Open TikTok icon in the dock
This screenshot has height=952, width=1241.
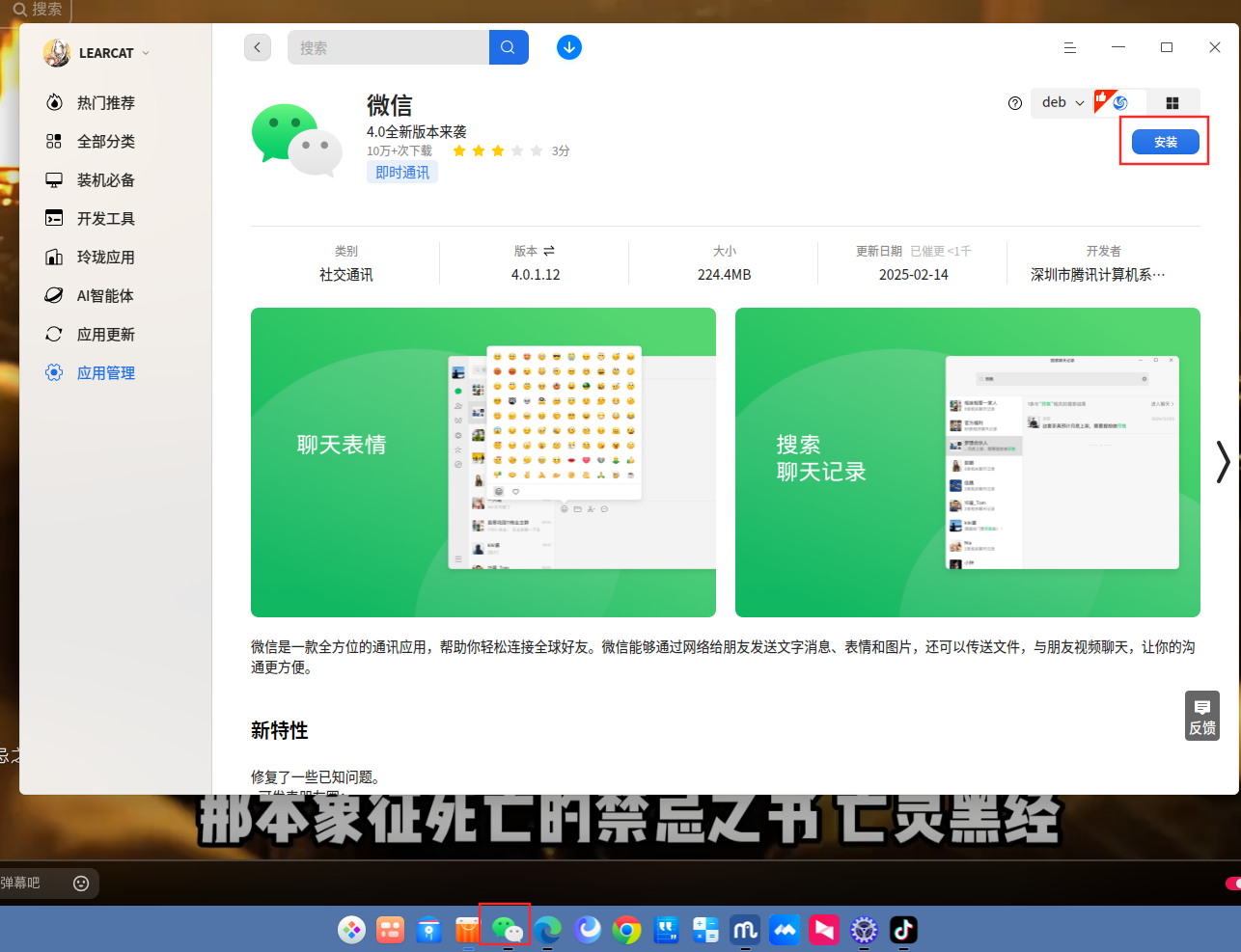903,930
